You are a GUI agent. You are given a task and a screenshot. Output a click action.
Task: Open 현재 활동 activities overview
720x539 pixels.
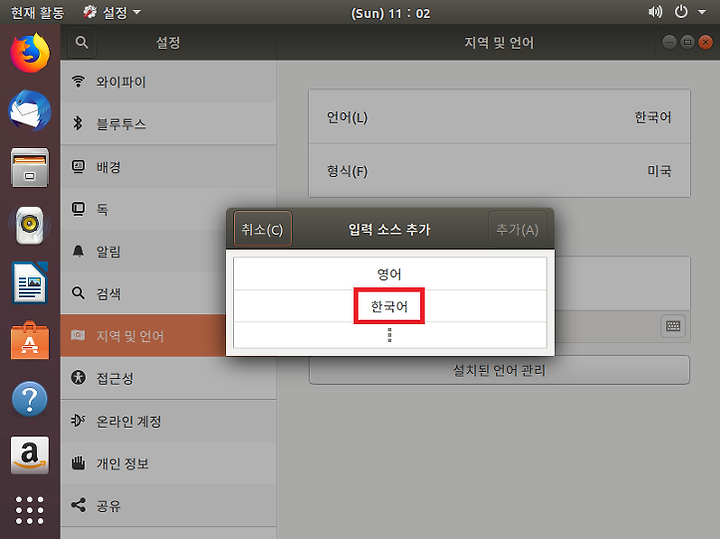37,12
